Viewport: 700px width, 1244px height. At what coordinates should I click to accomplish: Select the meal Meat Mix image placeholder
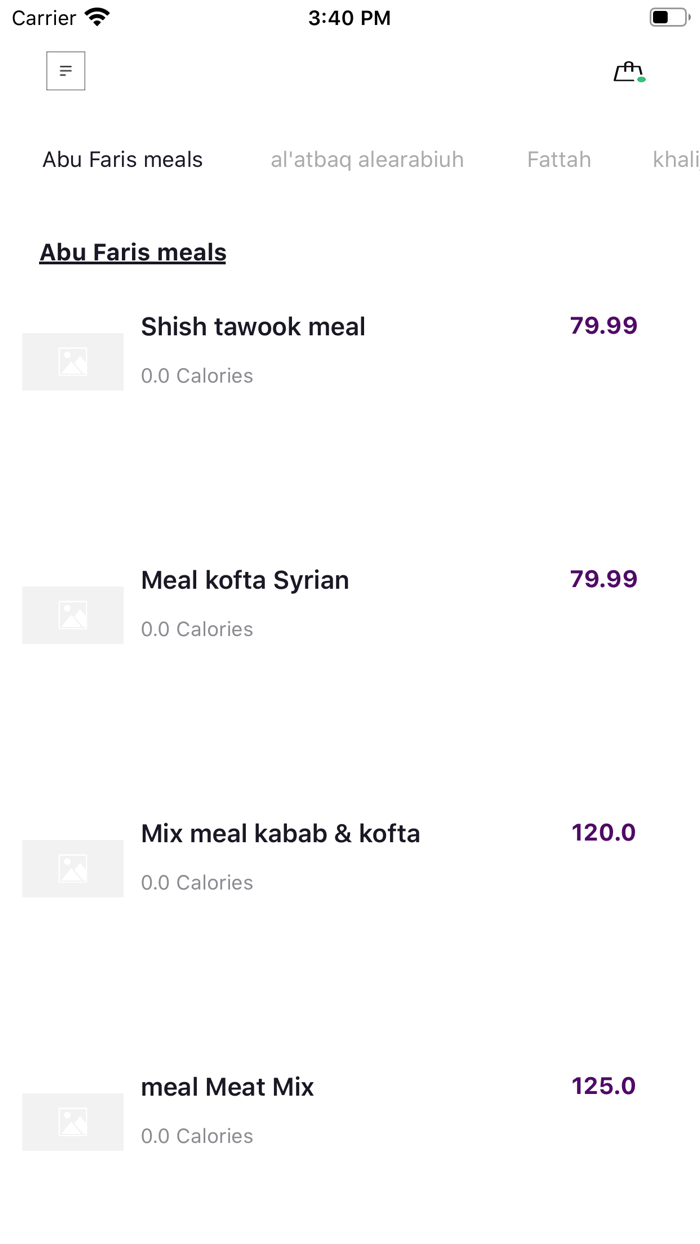[72, 1121]
